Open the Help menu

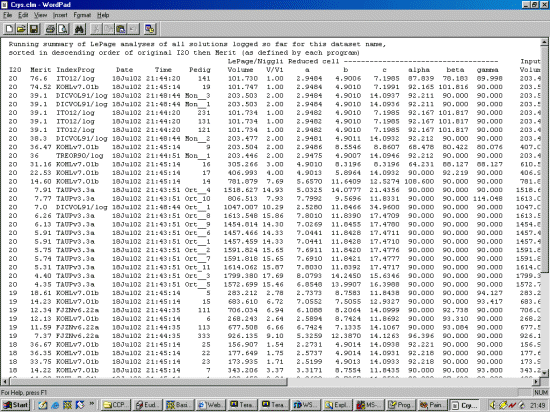pyautogui.click(x=103, y=15)
